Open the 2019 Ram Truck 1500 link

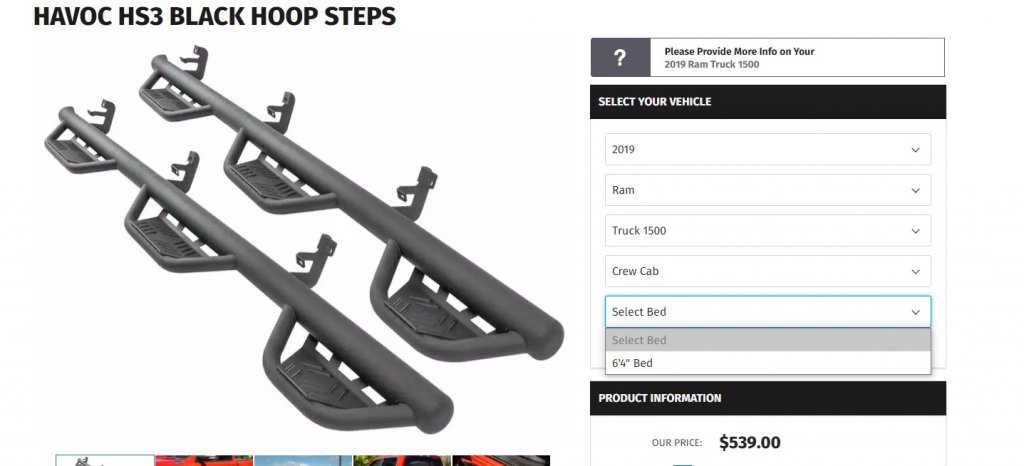(x=711, y=64)
